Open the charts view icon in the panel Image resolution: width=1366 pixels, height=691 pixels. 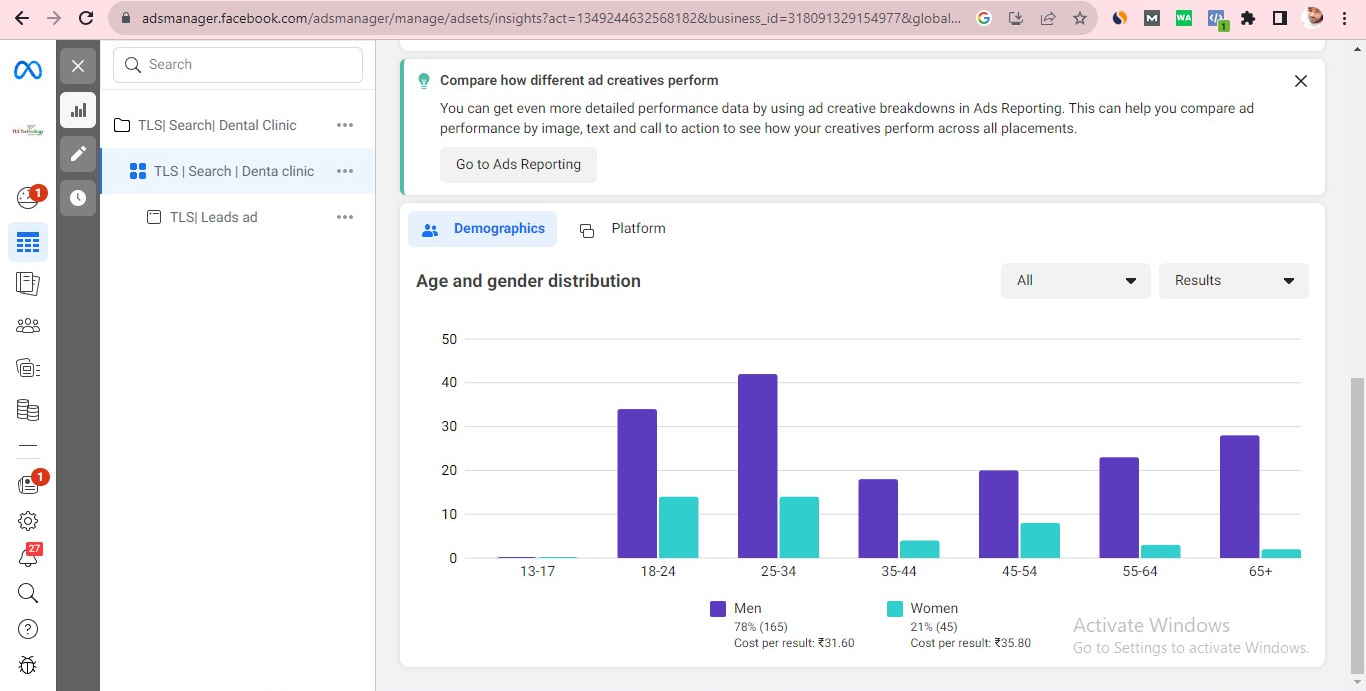click(x=78, y=110)
